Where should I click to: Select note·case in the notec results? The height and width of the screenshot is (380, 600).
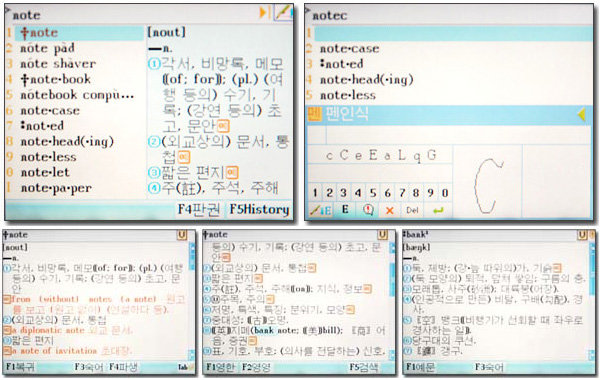[x=349, y=49]
